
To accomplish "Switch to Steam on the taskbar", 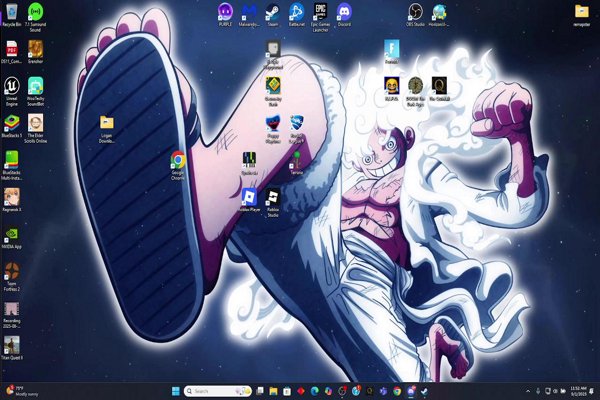I will [424, 391].
